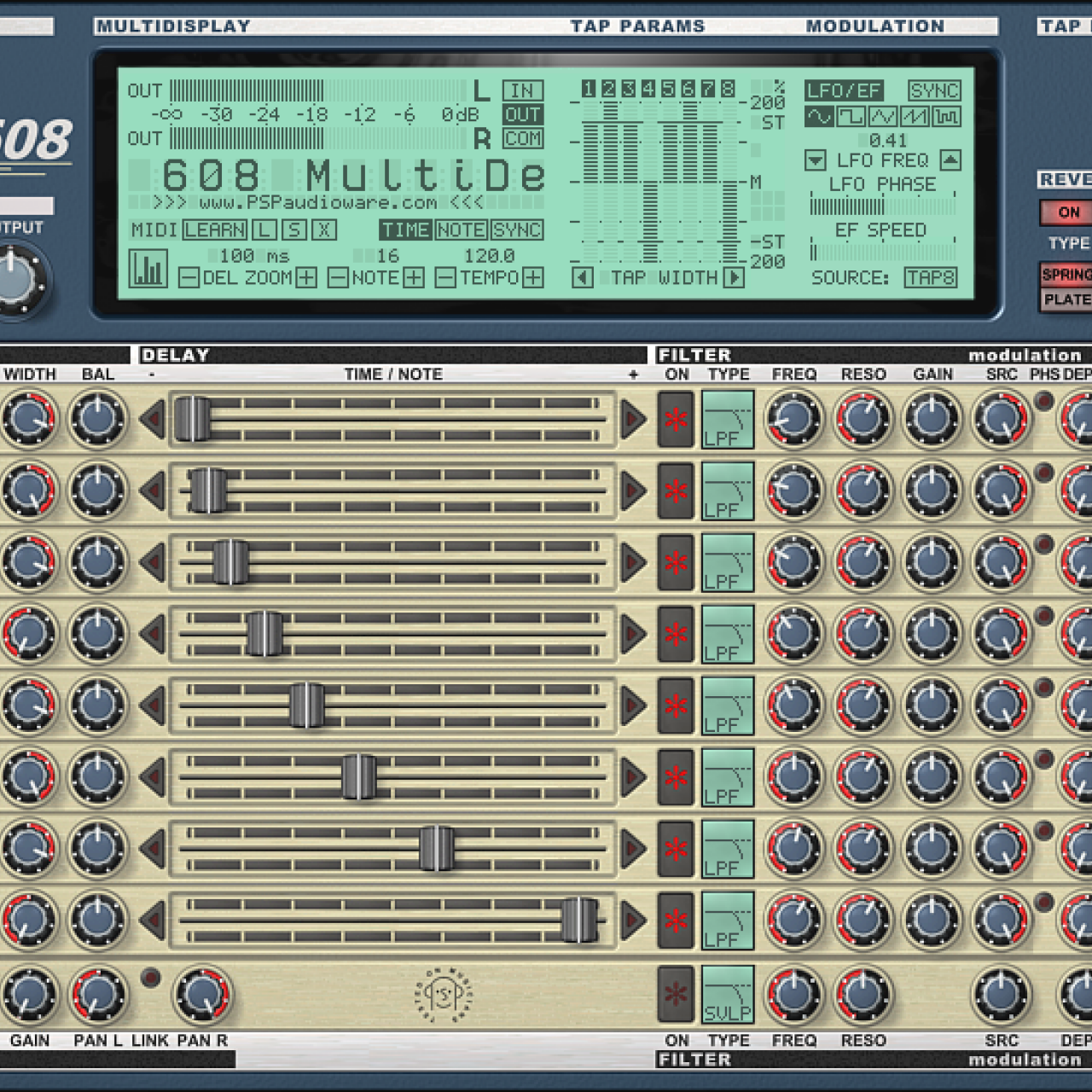Open the MODULATION section header
Screen dimensions: 1092x1092
(874, 26)
